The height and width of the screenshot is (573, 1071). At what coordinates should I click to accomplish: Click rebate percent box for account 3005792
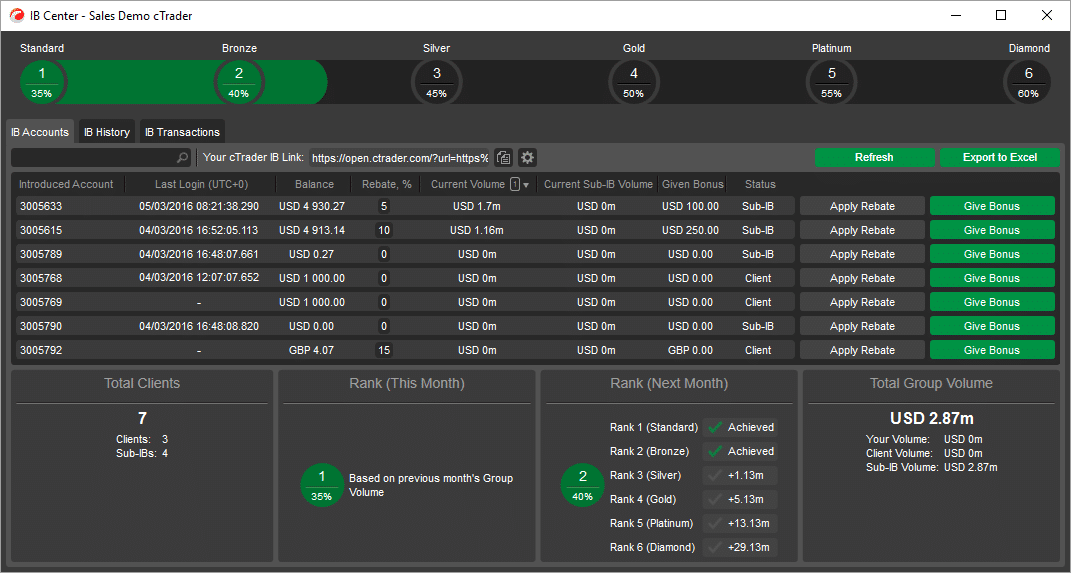click(x=383, y=350)
